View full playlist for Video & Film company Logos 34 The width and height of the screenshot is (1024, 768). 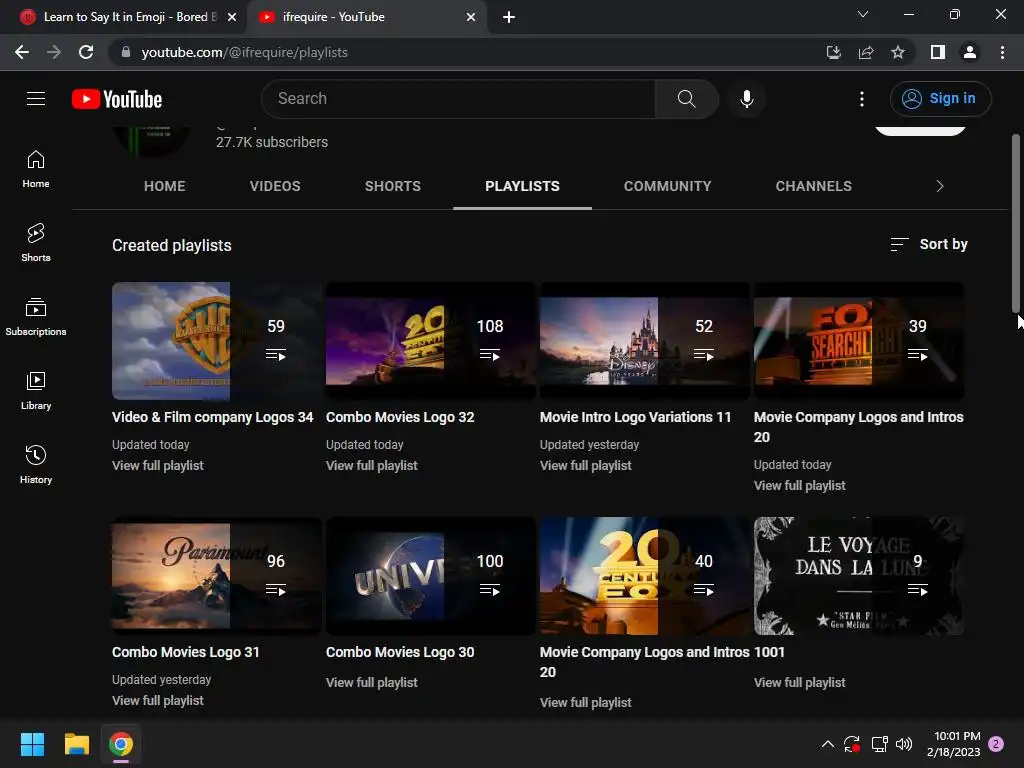pos(157,466)
